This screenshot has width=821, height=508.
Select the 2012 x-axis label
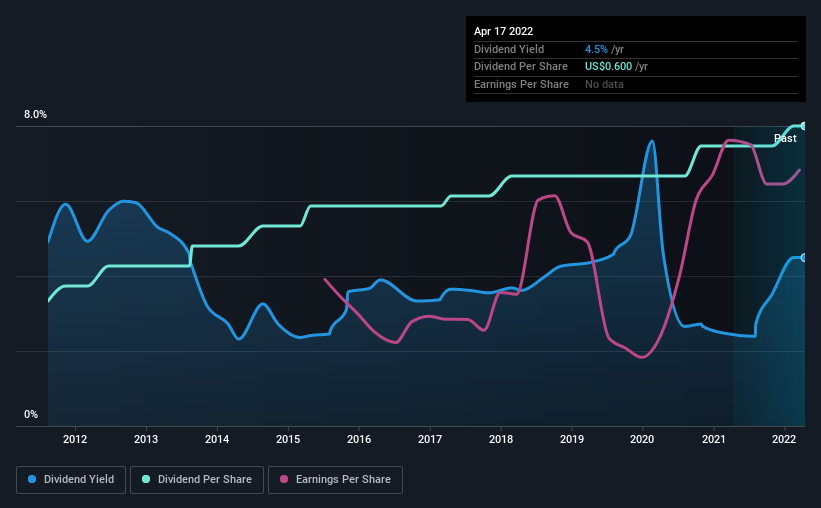(75, 439)
